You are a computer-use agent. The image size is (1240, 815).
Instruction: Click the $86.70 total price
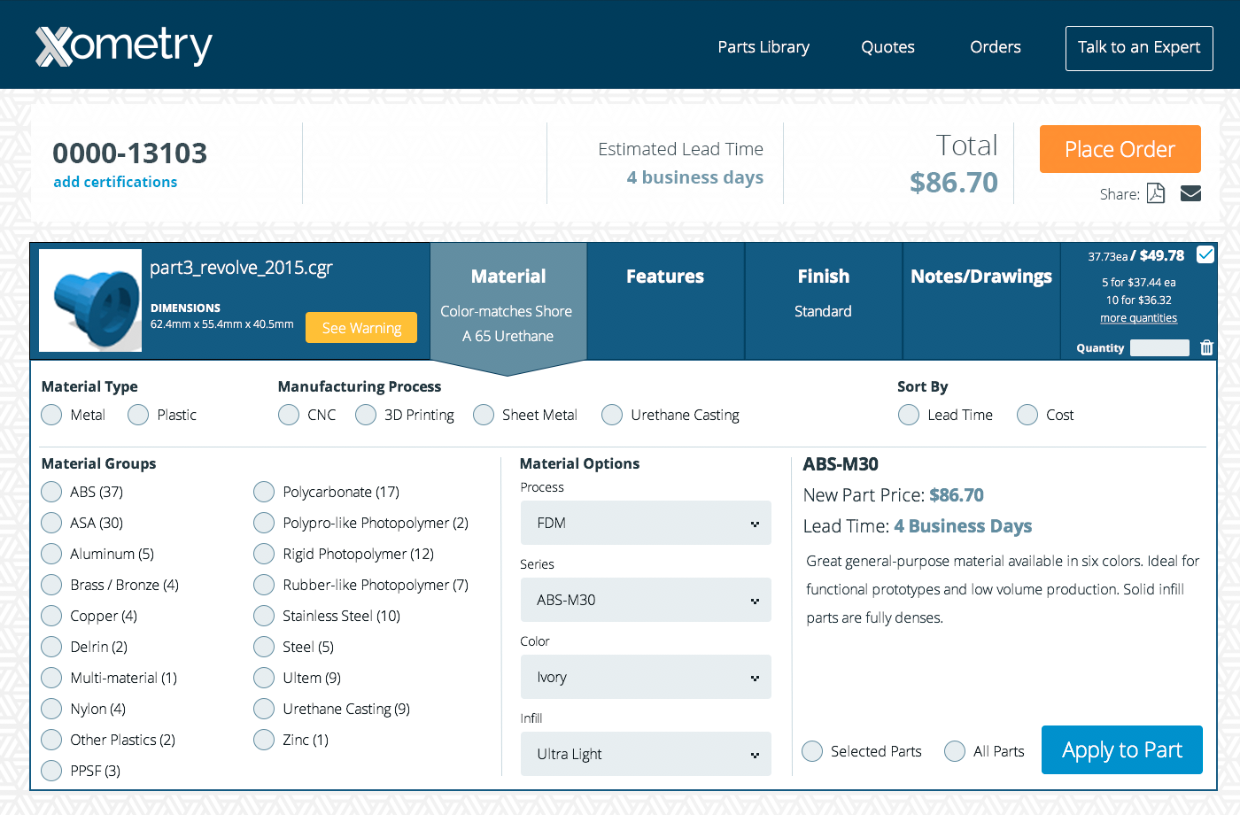pyautogui.click(x=954, y=182)
